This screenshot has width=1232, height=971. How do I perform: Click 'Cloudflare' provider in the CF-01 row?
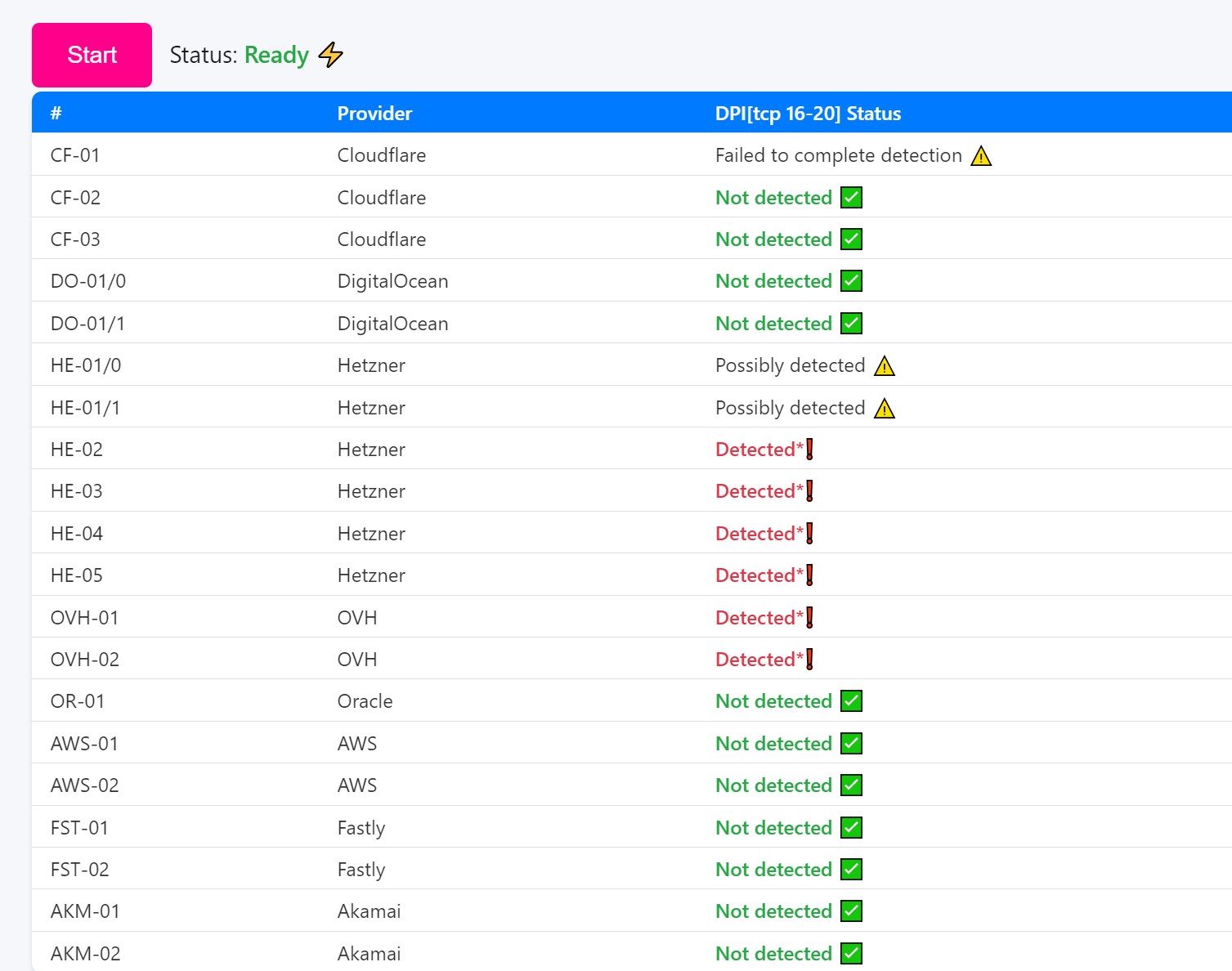pos(382,155)
